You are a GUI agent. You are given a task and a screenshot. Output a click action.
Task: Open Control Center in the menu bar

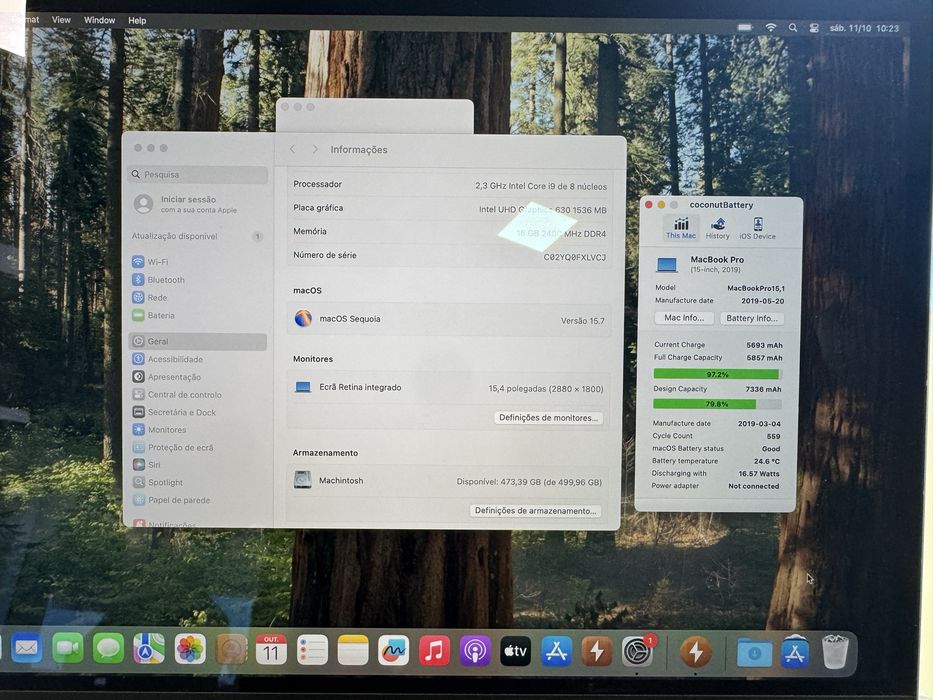click(814, 28)
